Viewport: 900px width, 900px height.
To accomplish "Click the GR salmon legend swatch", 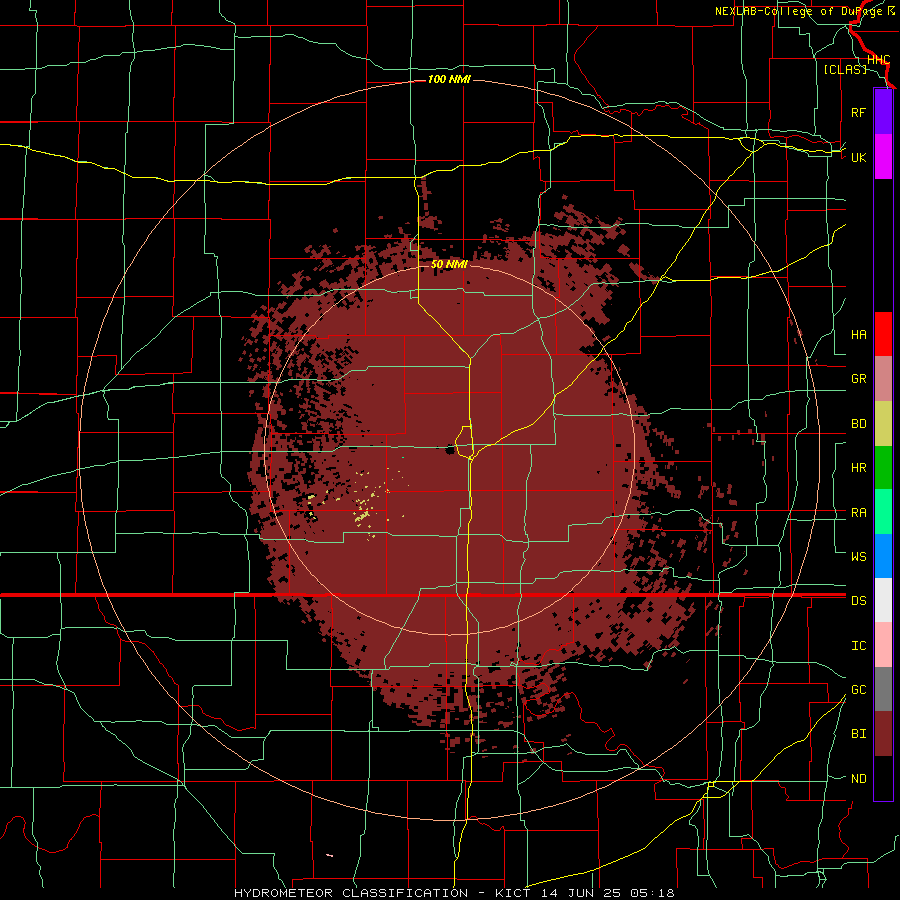I will click(883, 379).
